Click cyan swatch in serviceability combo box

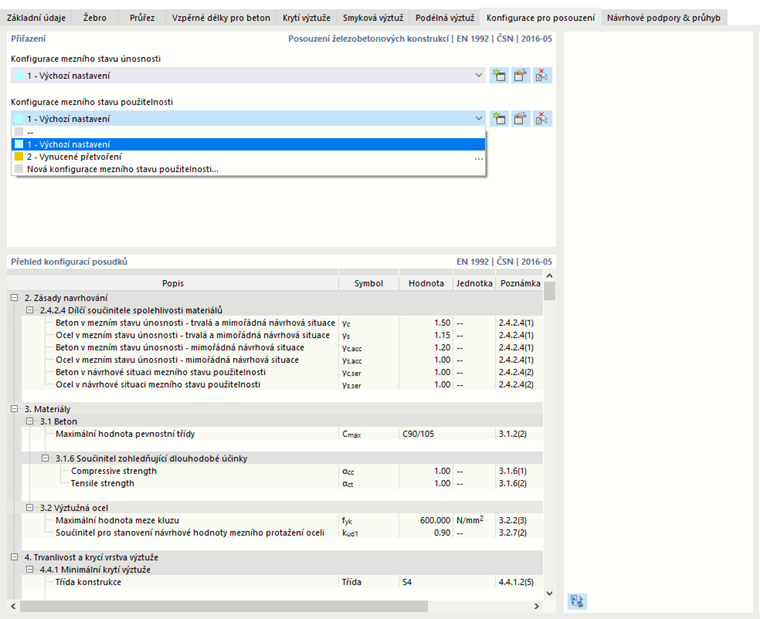(x=19, y=119)
